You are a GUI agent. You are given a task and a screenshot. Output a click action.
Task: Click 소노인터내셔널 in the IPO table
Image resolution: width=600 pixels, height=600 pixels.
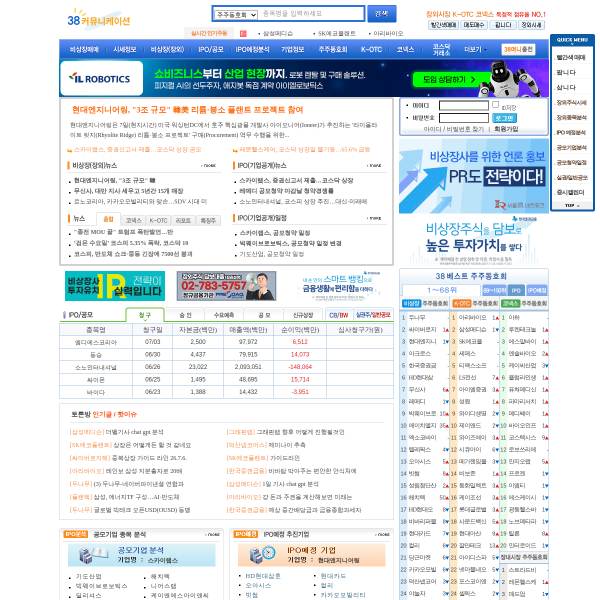pyautogui.click(x=96, y=367)
